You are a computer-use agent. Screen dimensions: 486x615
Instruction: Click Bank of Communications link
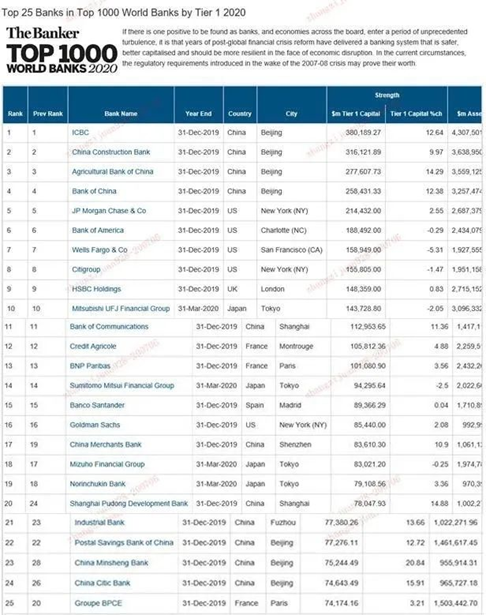click(x=109, y=327)
